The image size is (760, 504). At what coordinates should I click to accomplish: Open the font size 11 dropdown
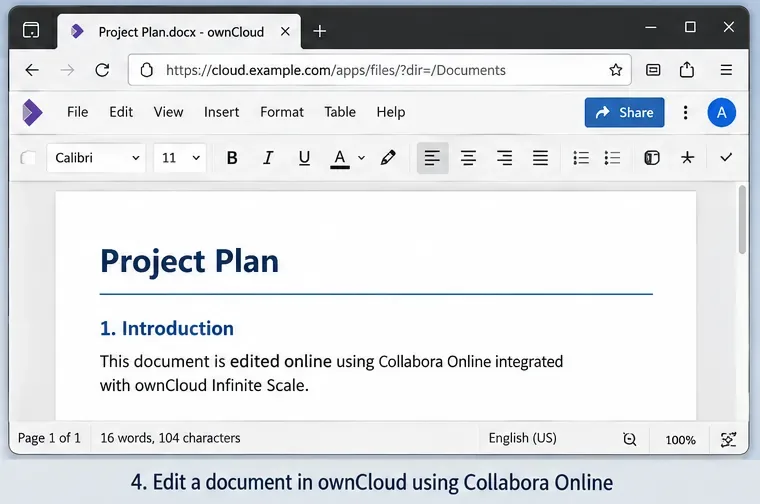(x=180, y=158)
